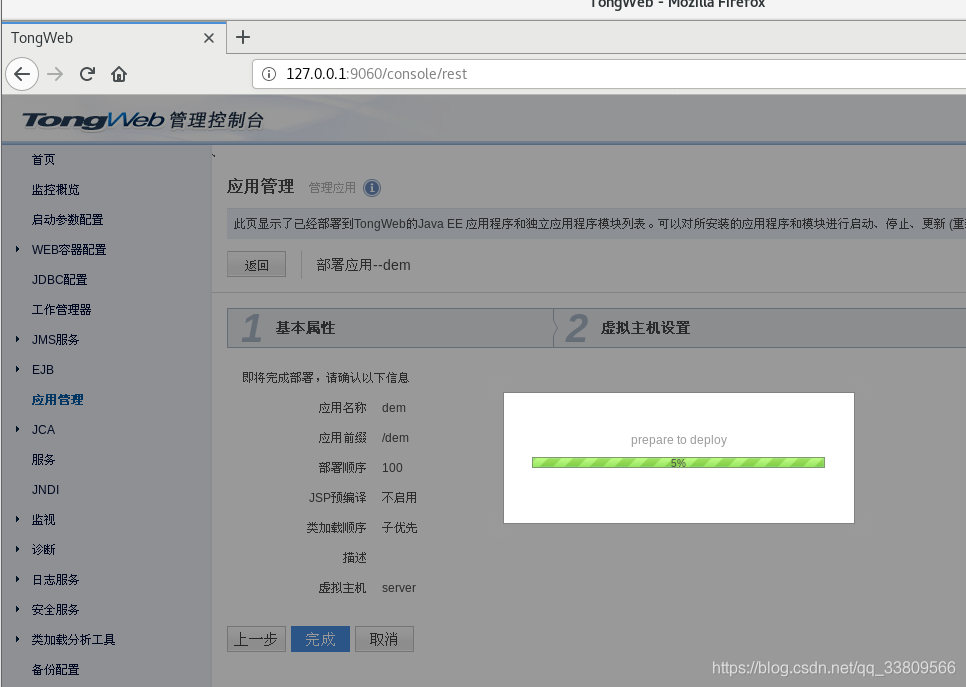Viewport: 966px width, 687px height.
Task: Go back with the browser back arrow
Action: coord(22,74)
